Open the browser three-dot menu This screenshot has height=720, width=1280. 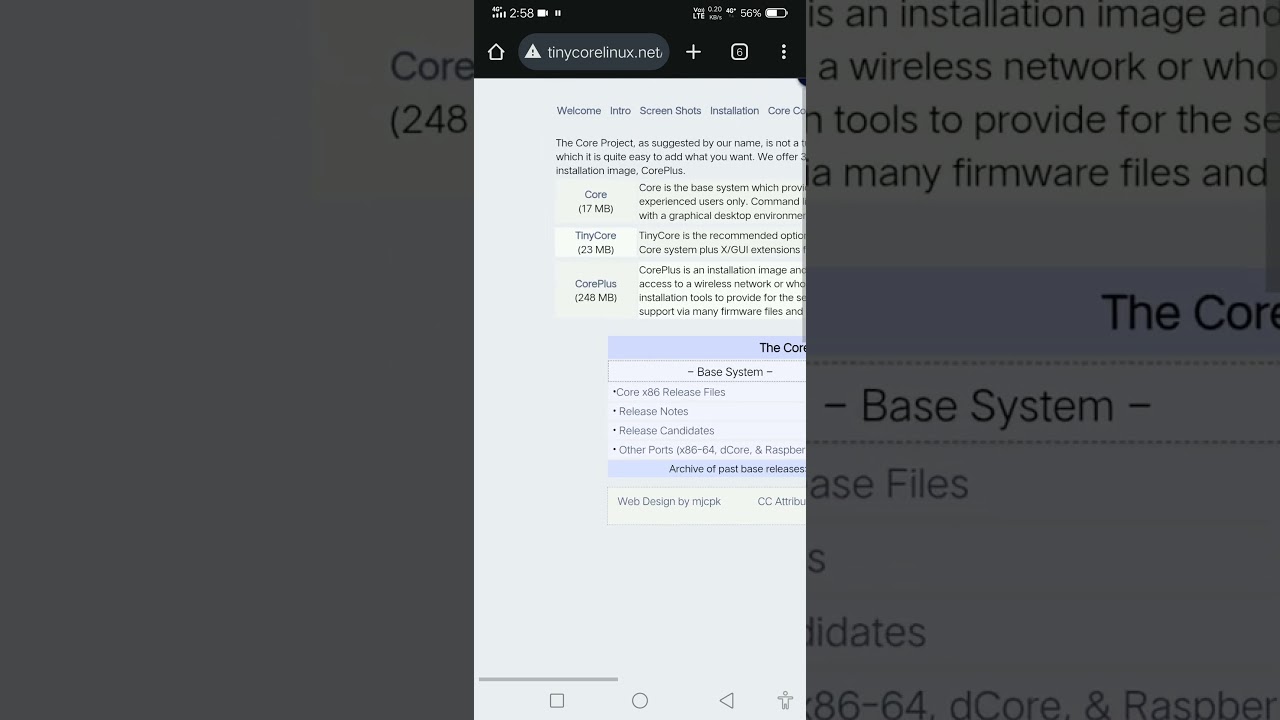[x=783, y=52]
